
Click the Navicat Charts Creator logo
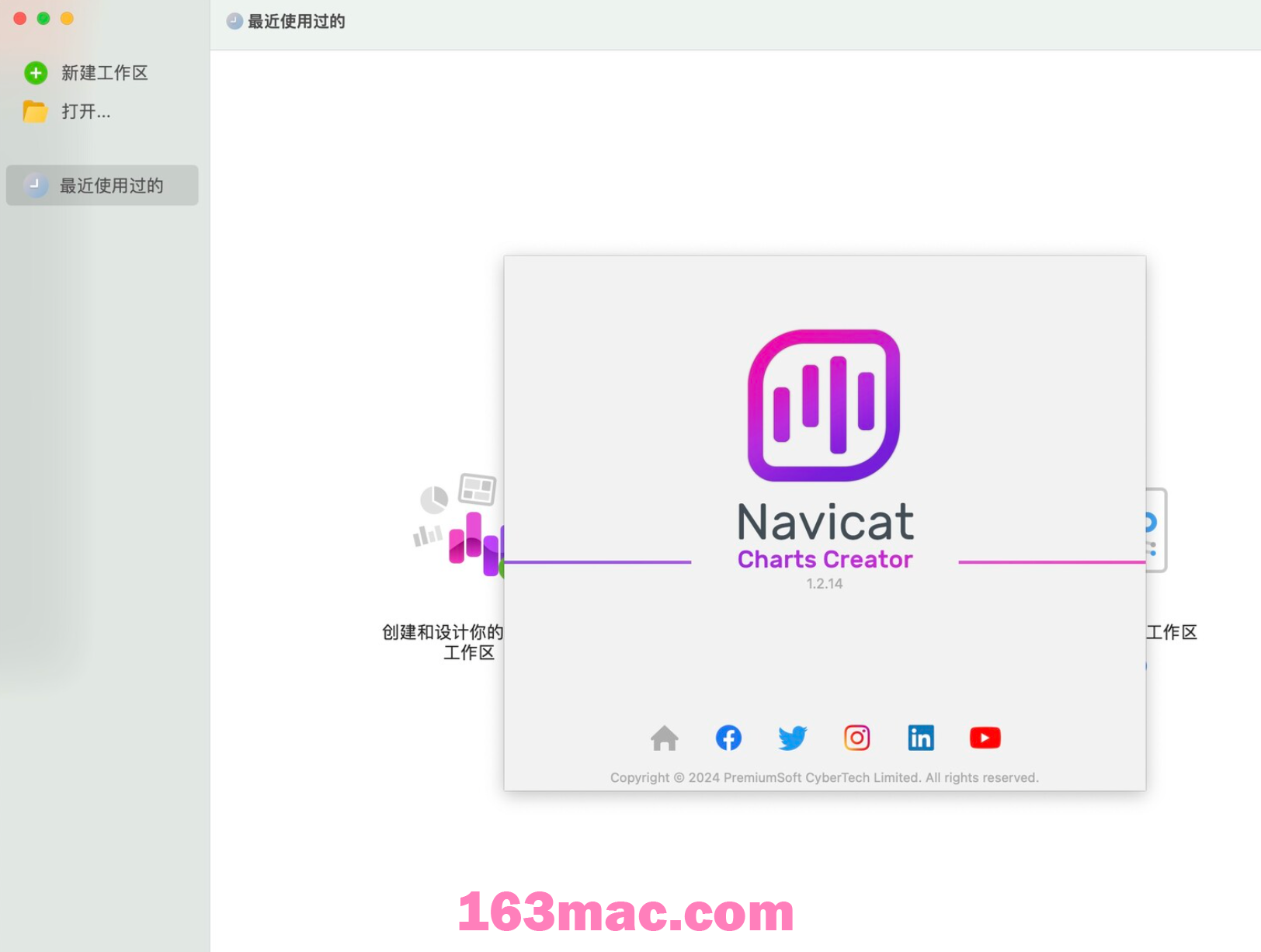pos(824,405)
